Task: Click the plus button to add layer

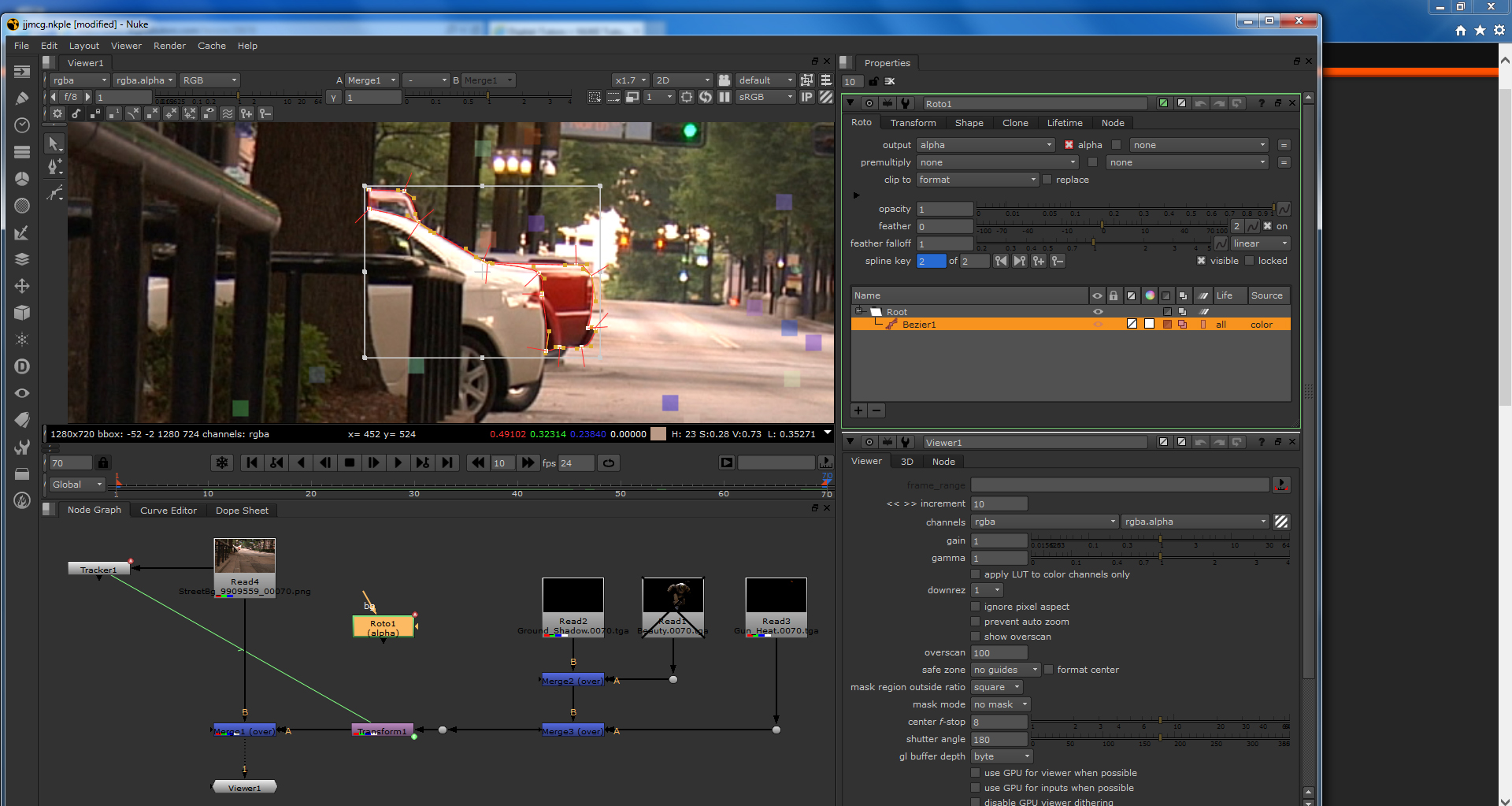Action: pos(858,410)
